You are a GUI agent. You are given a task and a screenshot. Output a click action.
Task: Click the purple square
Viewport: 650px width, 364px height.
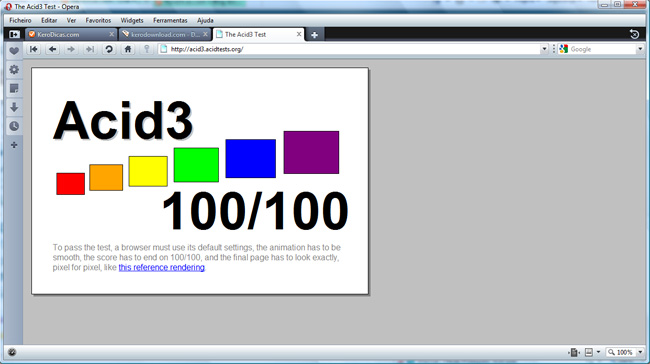click(311, 152)
